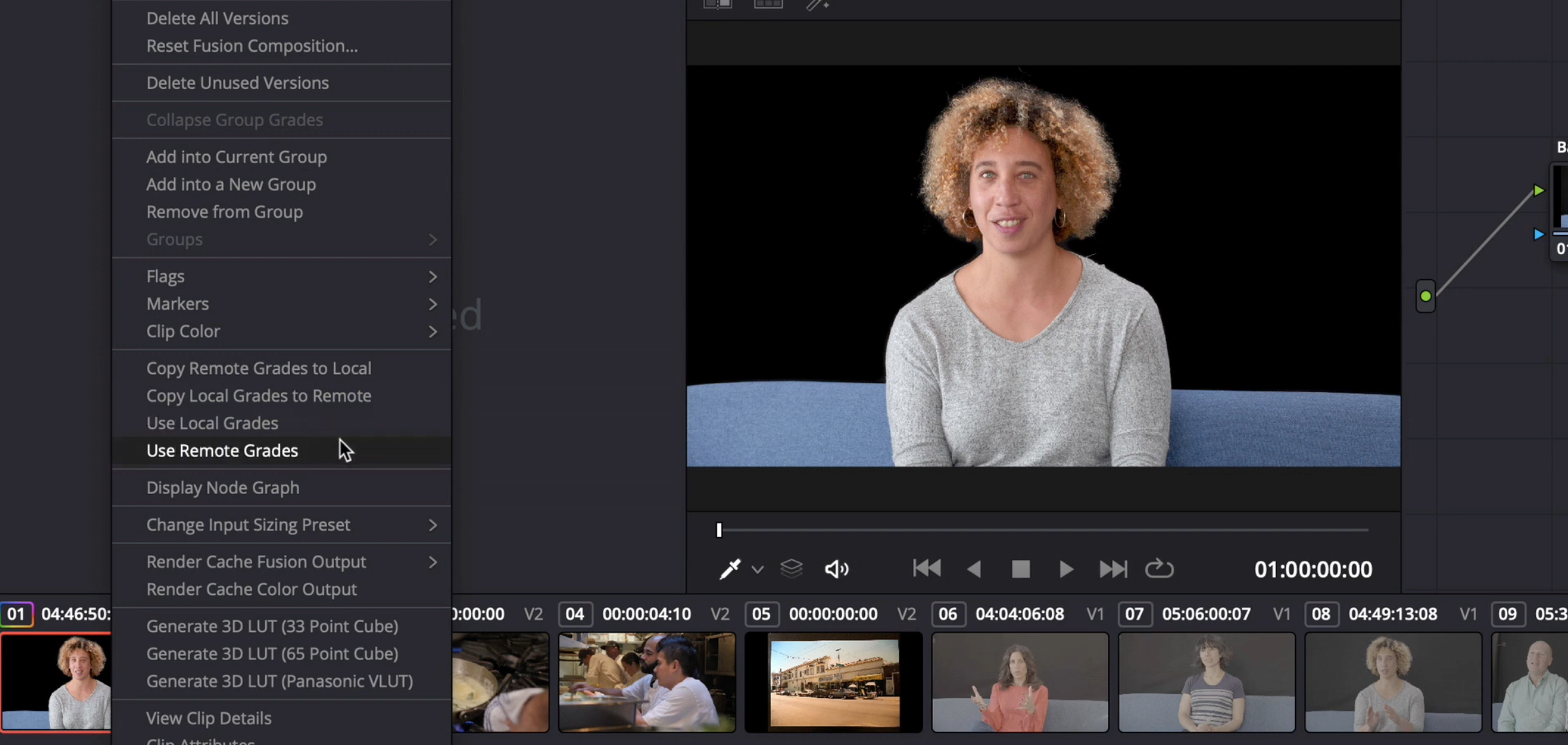Select clip 01 thumbnail in timeline
The height and width of the screenshot is (745, 1568).
coord(56,682)
